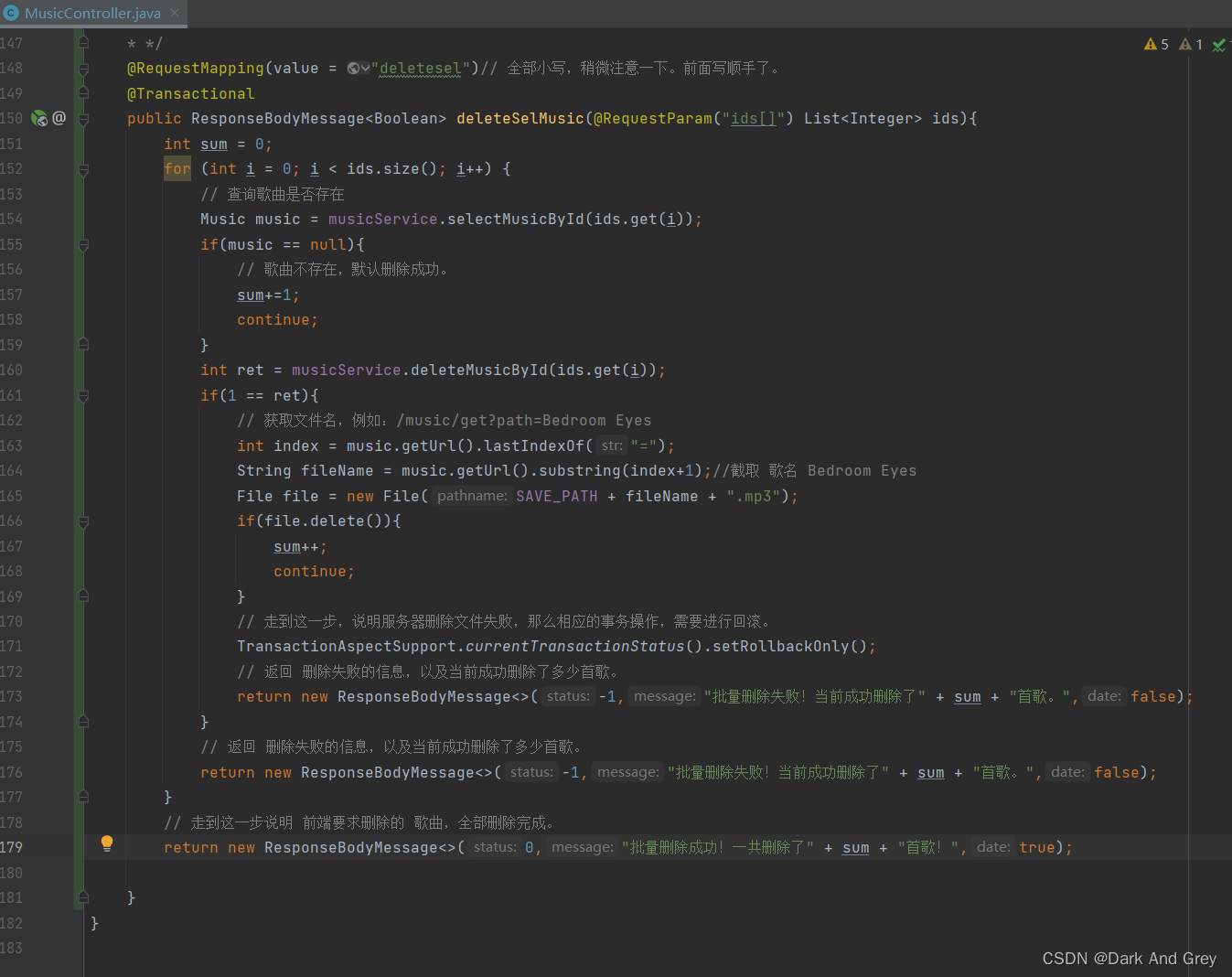Click the comment on line 178
Screen dimensions: 1232x977
pos(359,822)
